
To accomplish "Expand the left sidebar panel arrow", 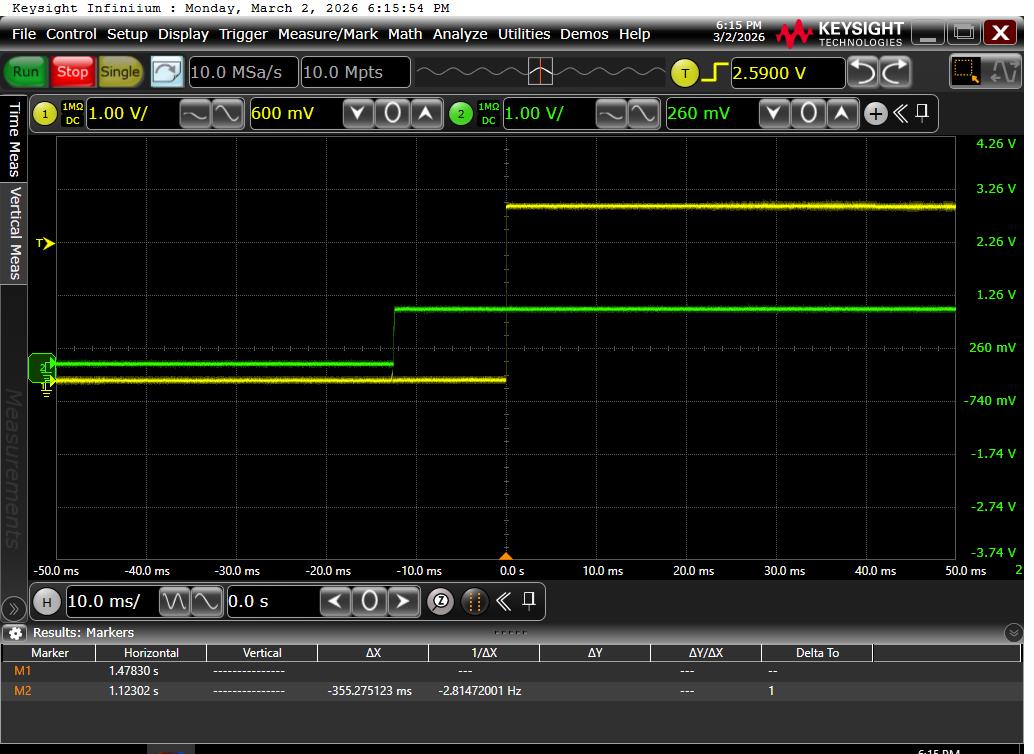I will tap(13, 608).
